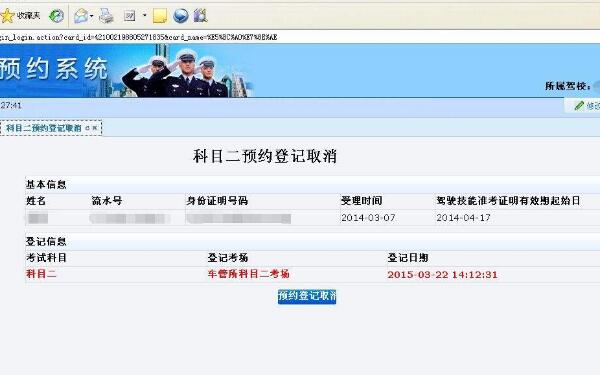Click the 2015-03-22 14:12:31 registration date
The width and height of the screenshot is (600, 375).
442,275
